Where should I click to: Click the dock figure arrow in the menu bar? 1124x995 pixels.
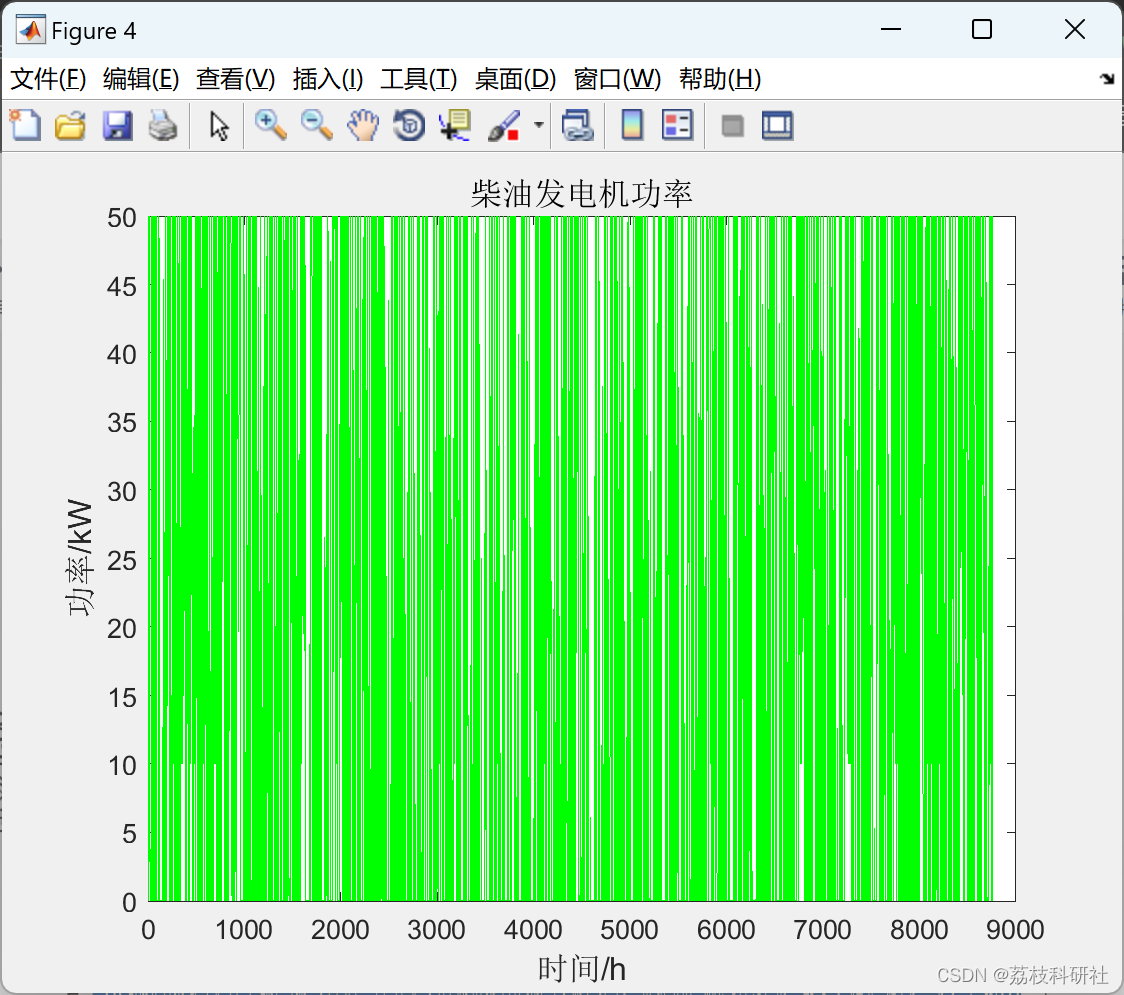pyautogui.click(x=1107, y=79)
